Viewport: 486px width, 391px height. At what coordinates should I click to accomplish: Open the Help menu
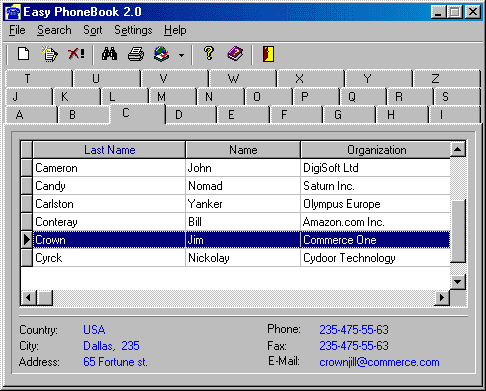(x=175, y=30)
